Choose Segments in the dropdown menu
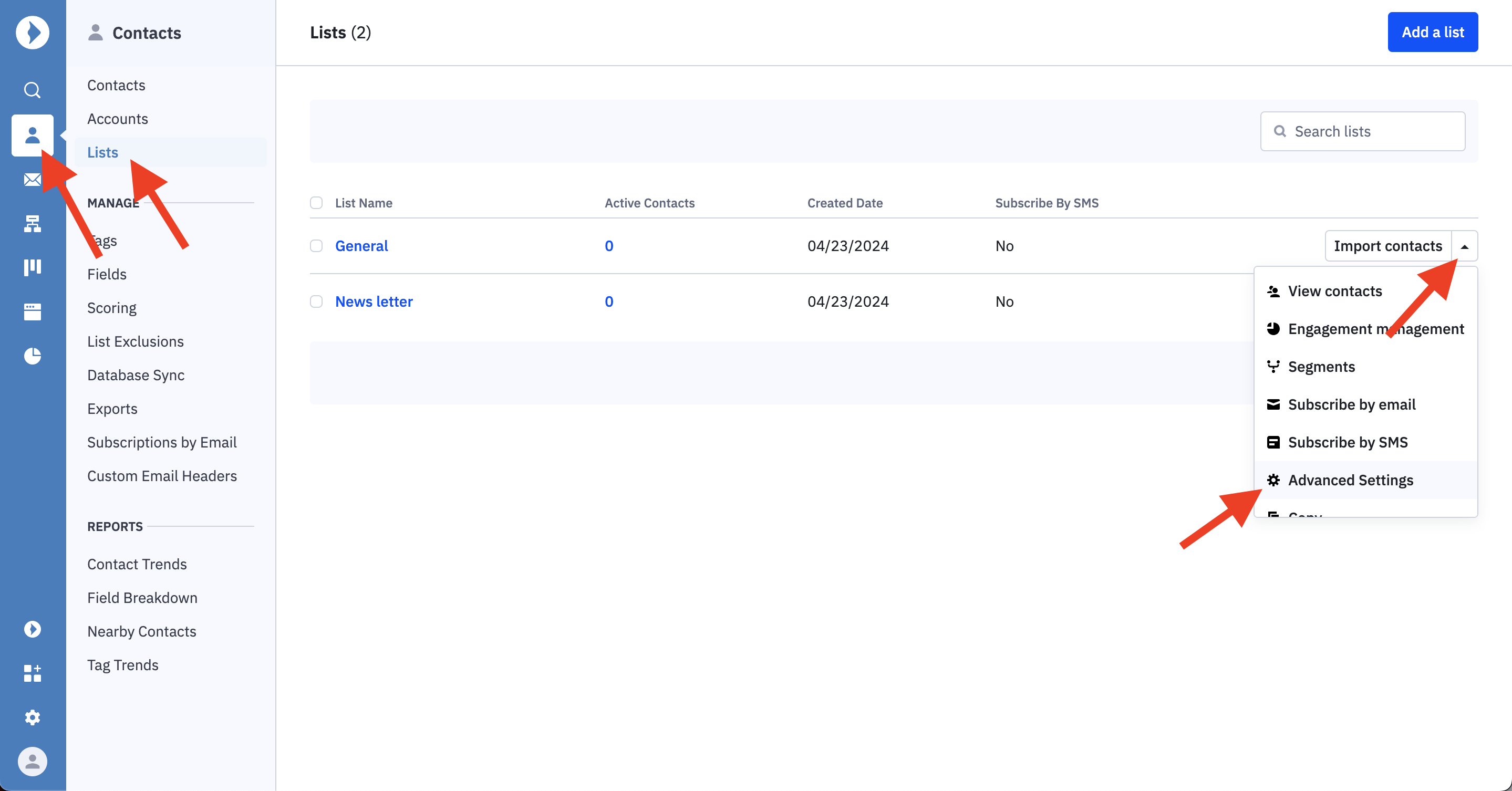Screen dimensions: 1512x791 pos(1365,367)
